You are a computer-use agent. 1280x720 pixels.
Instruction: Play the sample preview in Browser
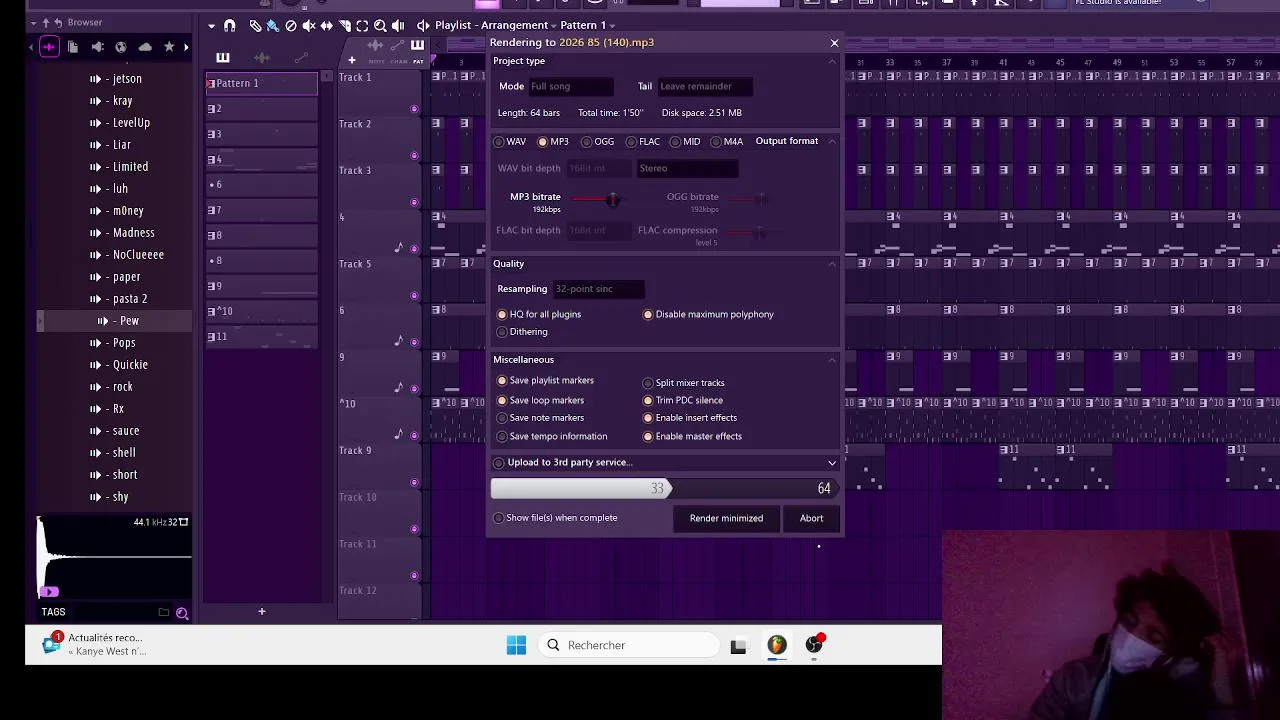tap(49, 592)
